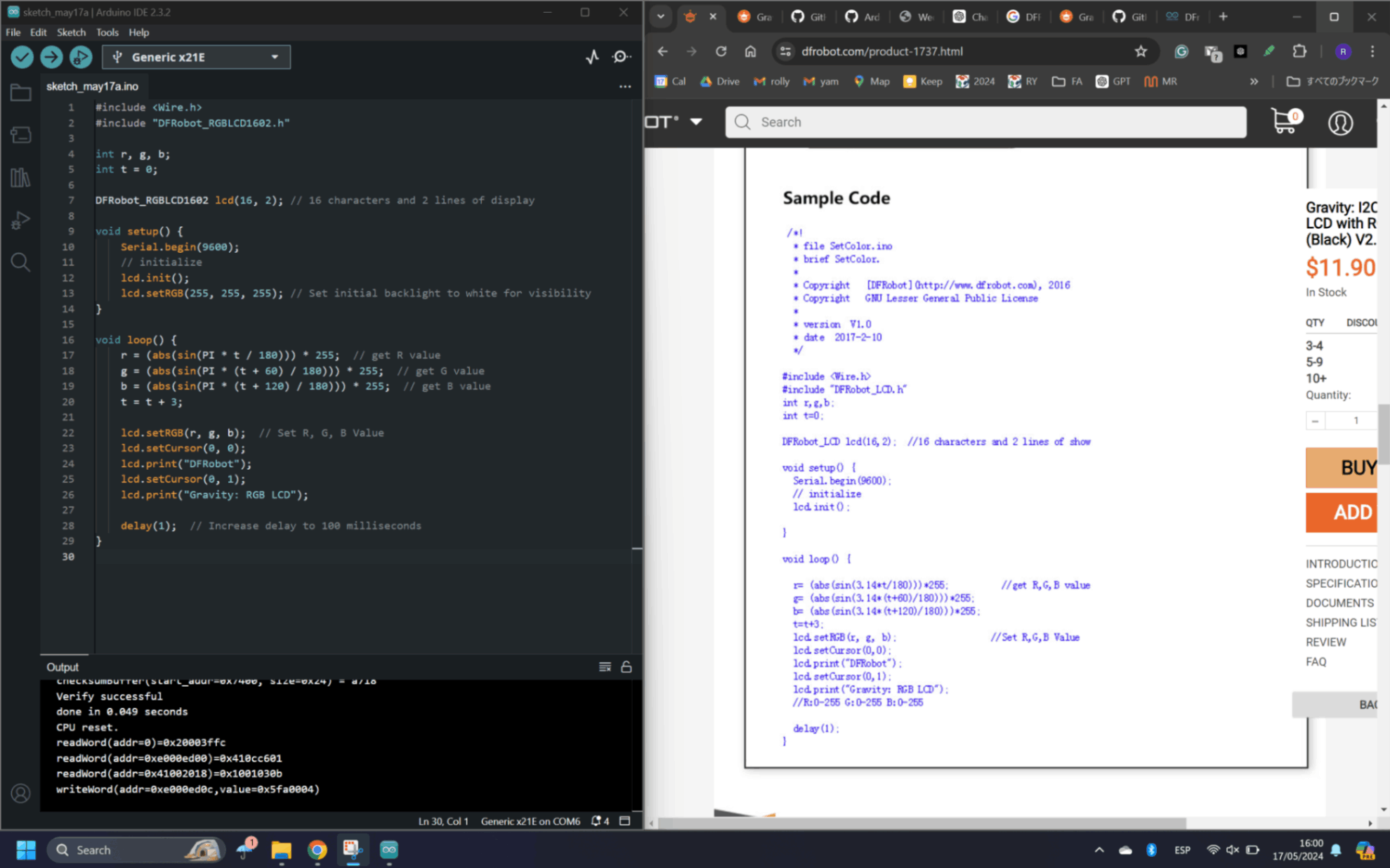Toggle the output scroll lock icon
Viewport: 1390px width, 868px height.
pyautogui.click(x=627, y=666)
